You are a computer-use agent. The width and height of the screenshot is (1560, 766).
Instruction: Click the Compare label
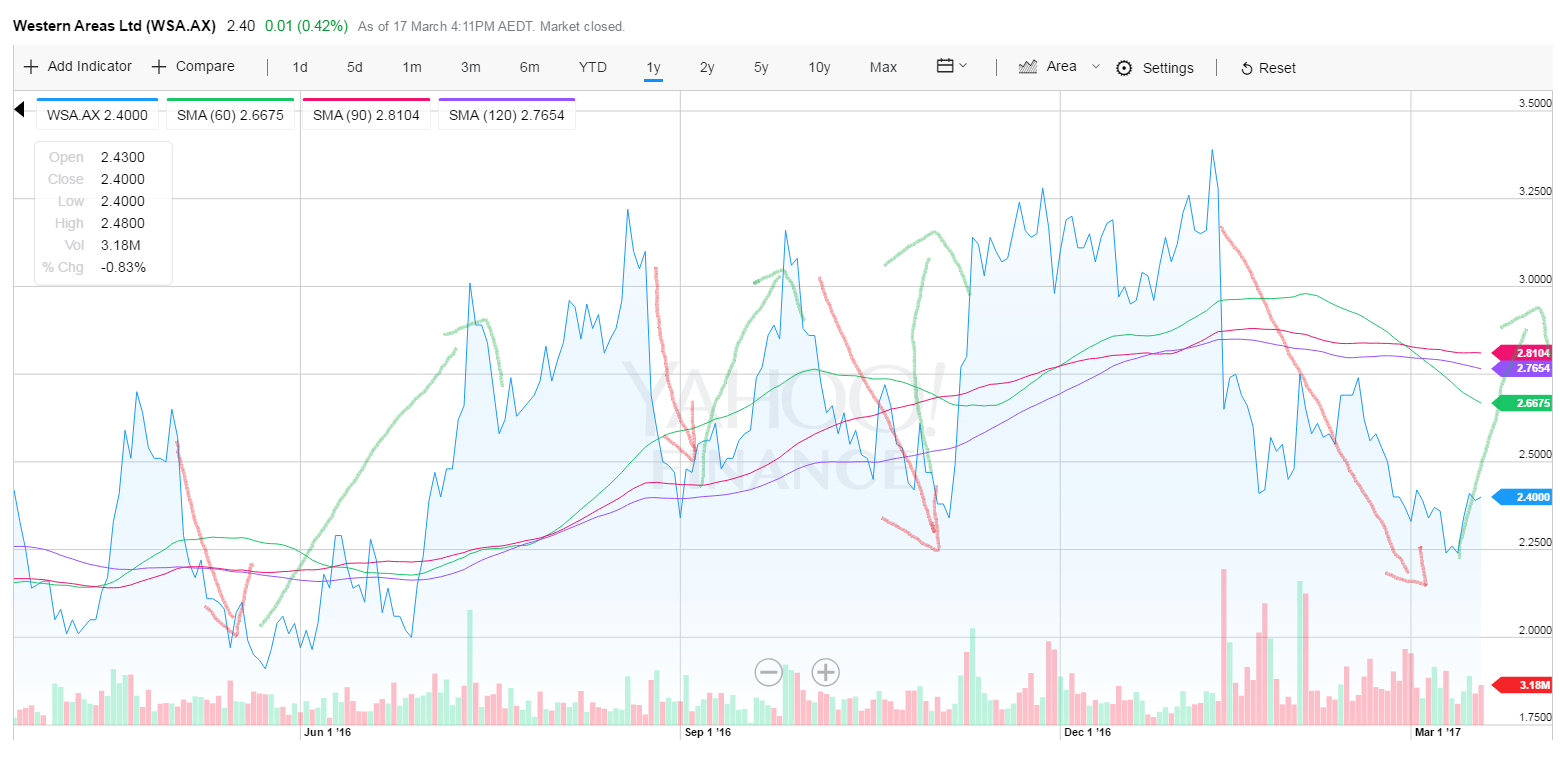(205, 66)
